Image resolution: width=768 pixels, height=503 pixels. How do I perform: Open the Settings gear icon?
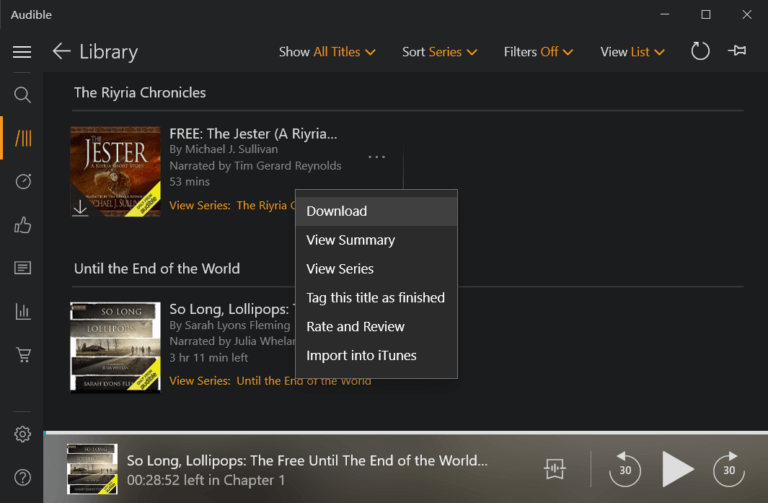tap(23, 434)
